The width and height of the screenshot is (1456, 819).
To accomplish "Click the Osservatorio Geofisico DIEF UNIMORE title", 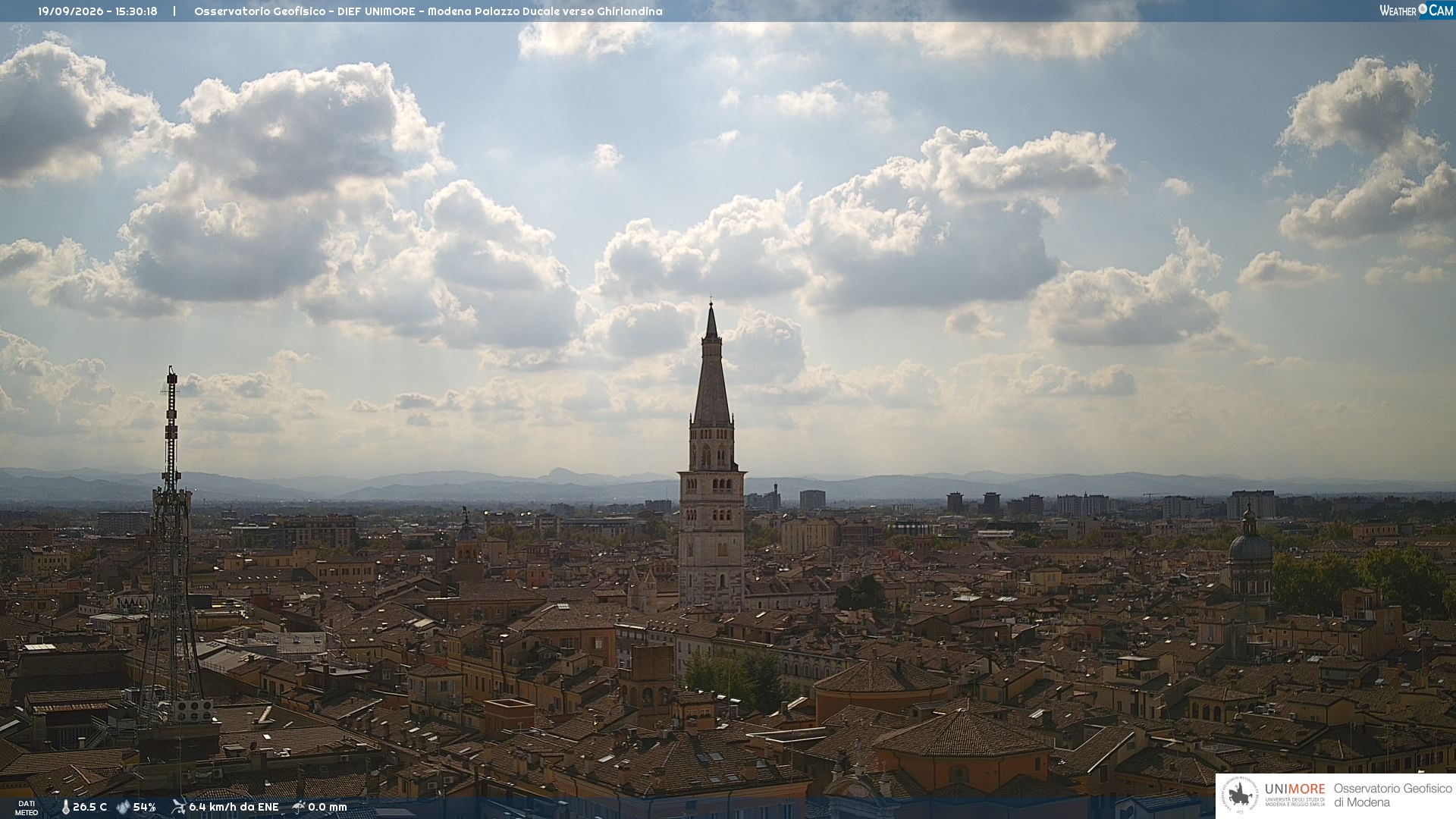I will (x=428, y=11).
